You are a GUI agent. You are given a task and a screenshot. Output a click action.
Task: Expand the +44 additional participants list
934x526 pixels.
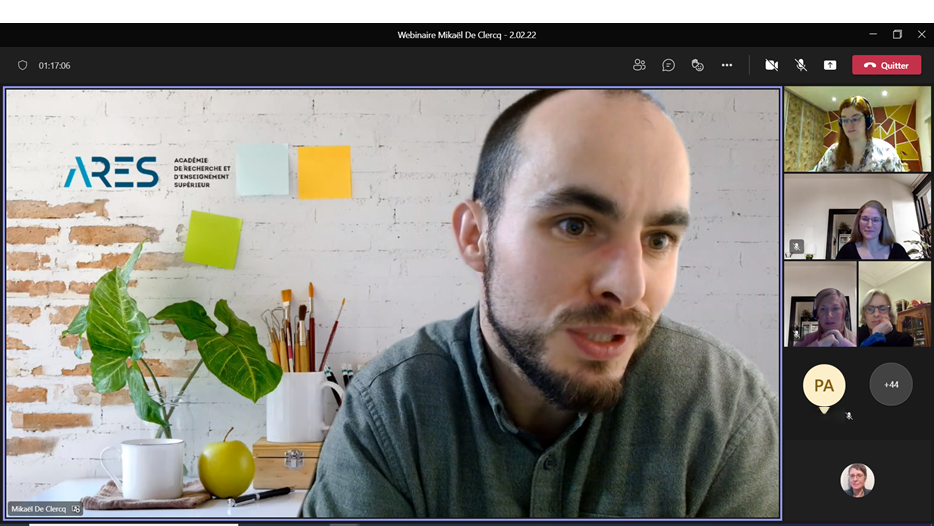coord(890,384)
